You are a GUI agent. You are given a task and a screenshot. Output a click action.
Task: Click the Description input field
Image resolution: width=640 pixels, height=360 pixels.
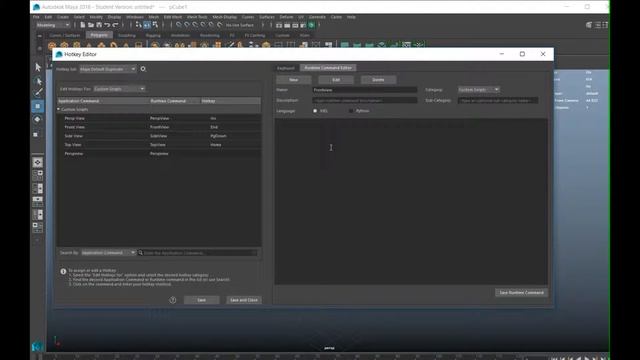[365, 100]
